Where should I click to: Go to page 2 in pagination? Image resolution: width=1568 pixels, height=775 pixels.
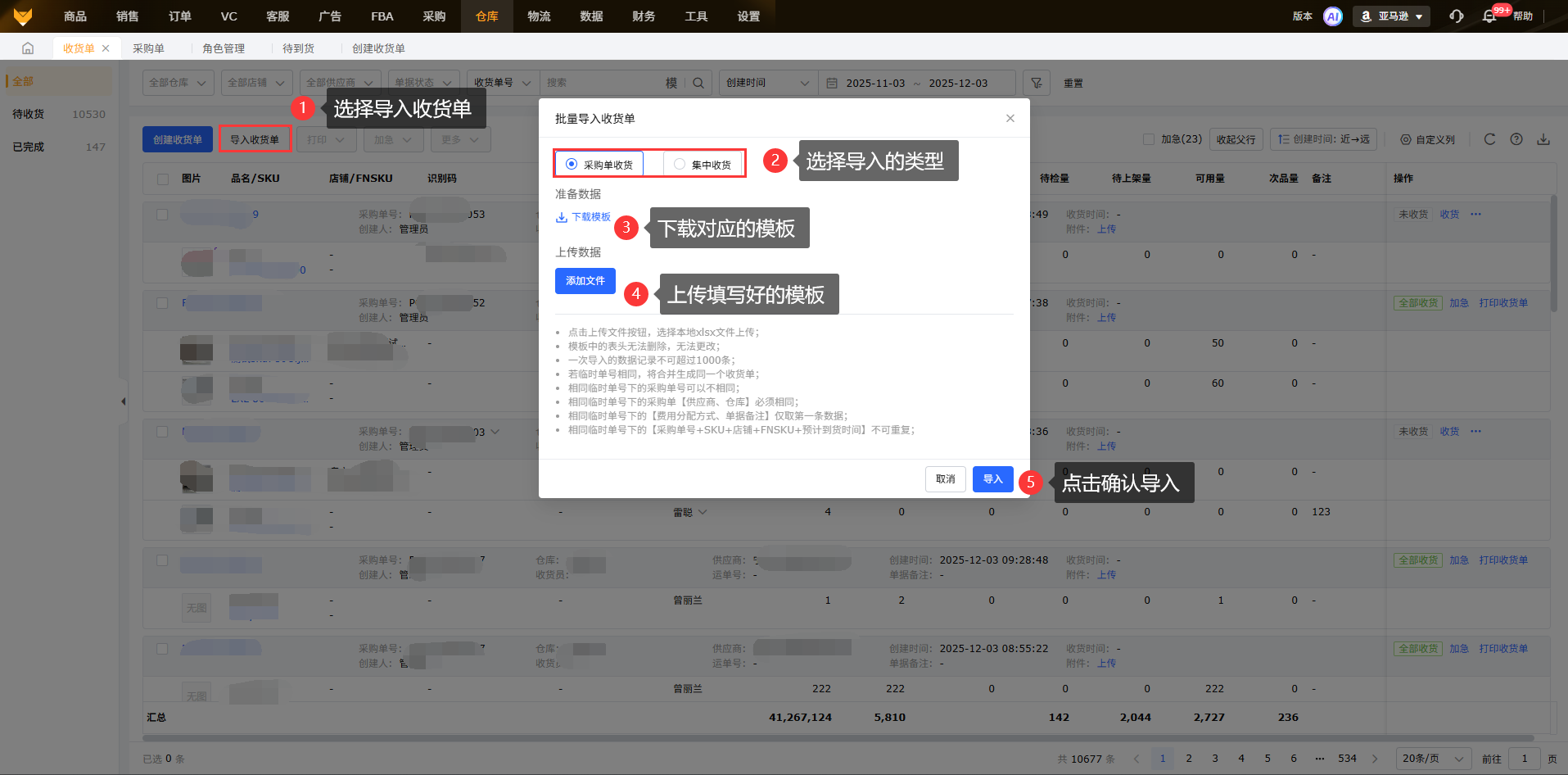[x=1189, y=759]
